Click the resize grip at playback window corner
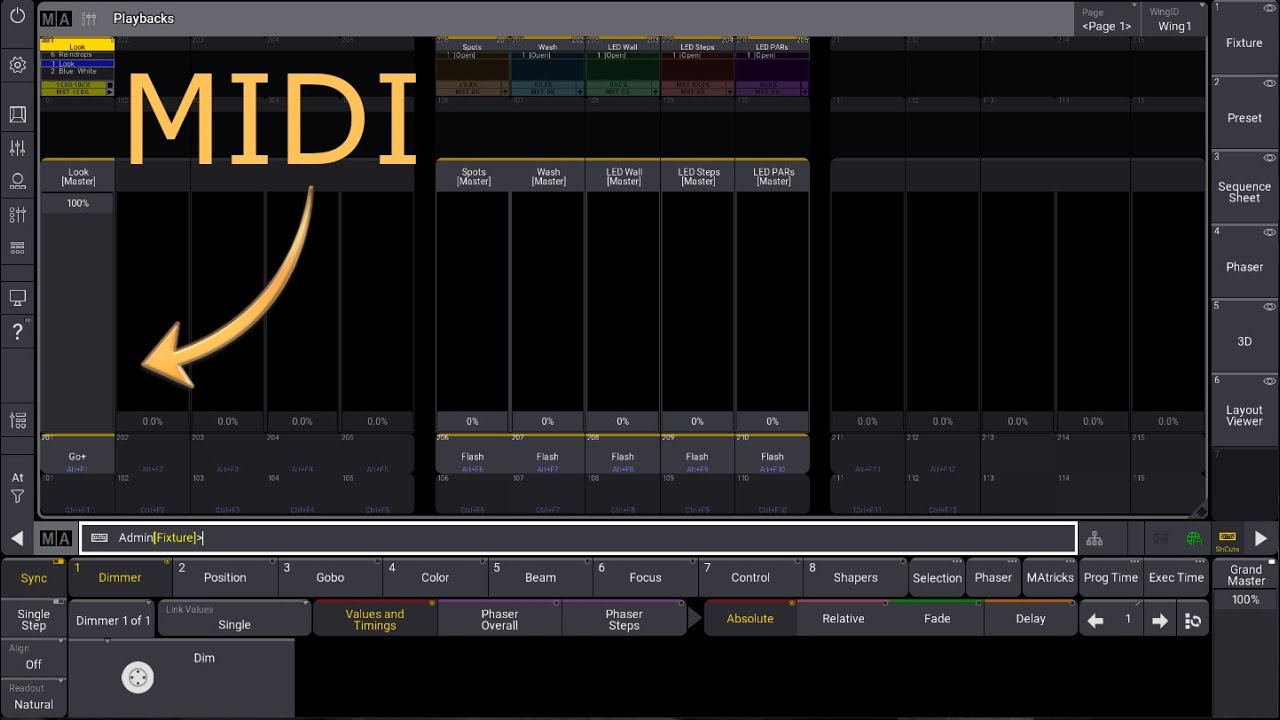This screenshot has height=720, width=1280. [x=1199, y=509]
